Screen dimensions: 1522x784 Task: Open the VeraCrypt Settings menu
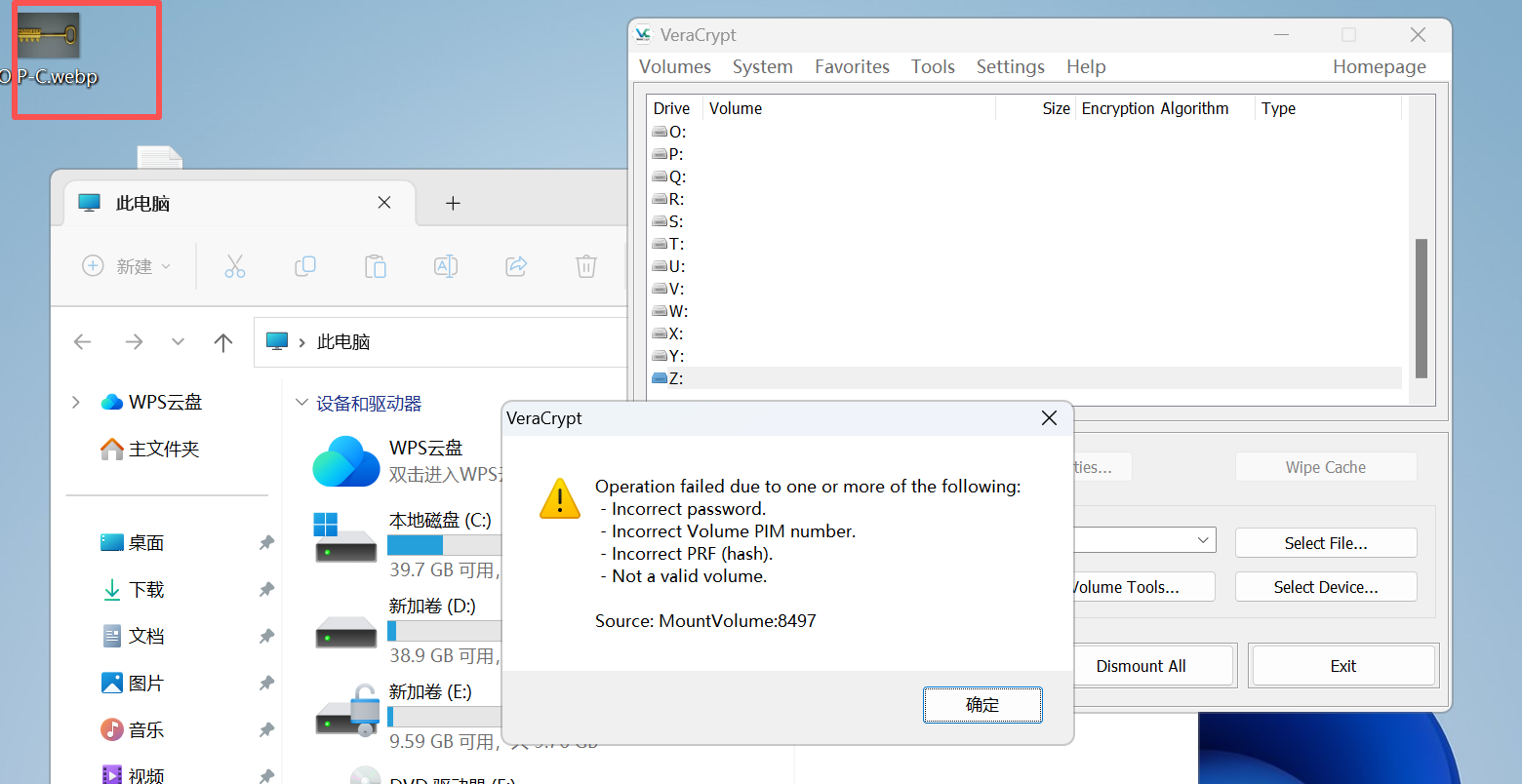tap(1011, 66)
